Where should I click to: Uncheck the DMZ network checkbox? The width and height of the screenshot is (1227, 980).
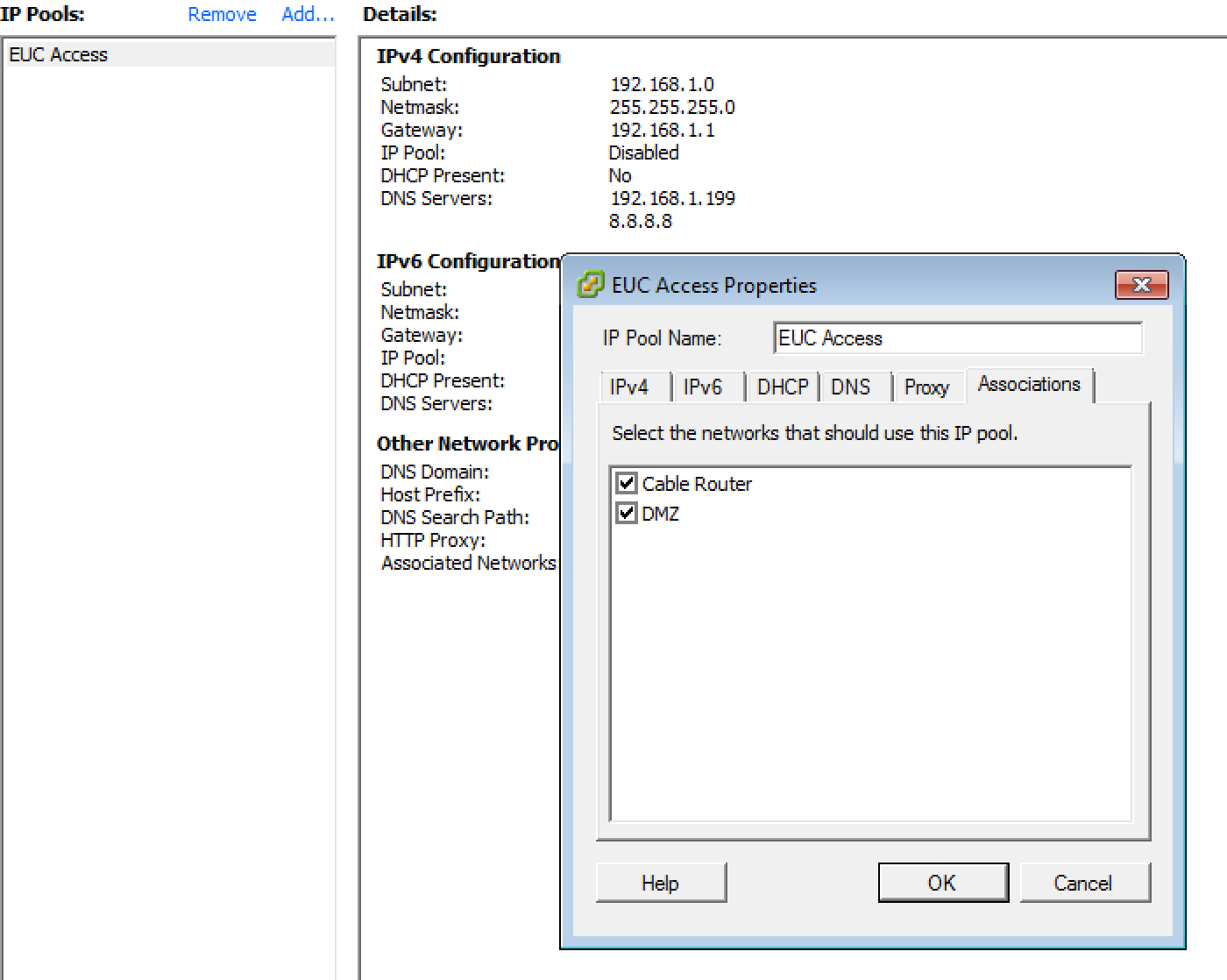coord(627,514)
